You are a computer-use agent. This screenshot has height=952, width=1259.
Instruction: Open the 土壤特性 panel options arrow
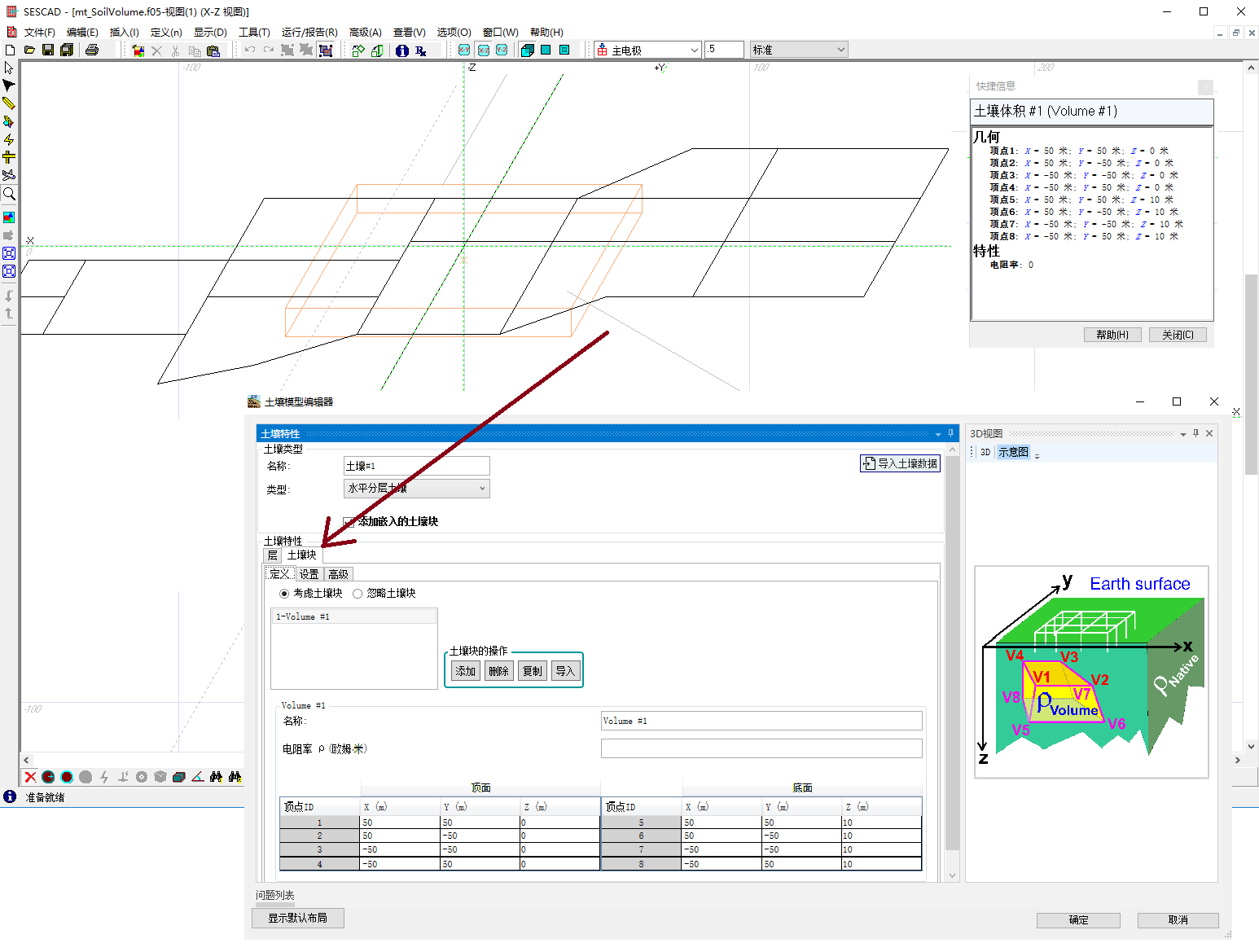coord(938,434)
